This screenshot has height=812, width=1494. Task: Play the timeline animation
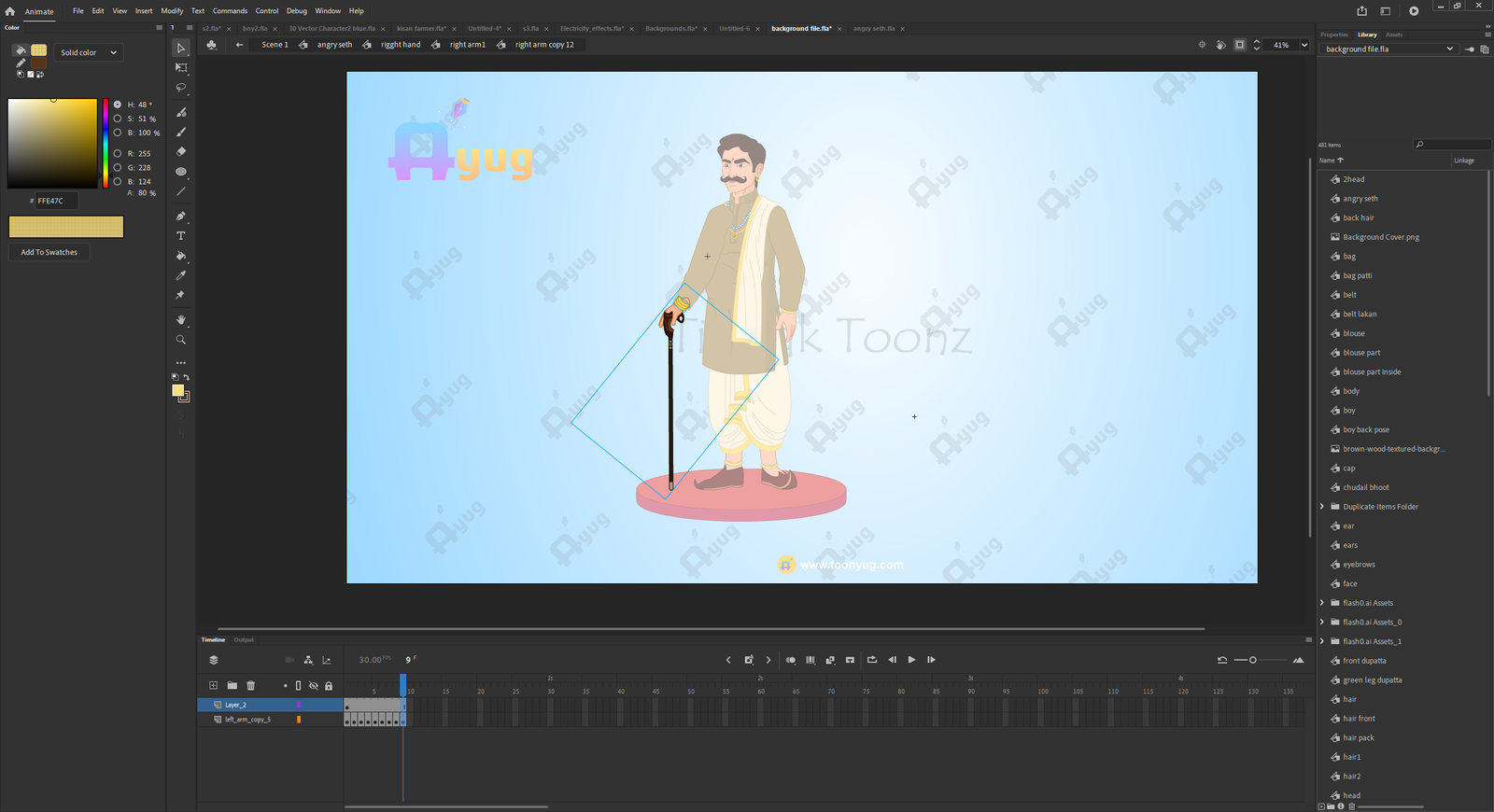912,660
